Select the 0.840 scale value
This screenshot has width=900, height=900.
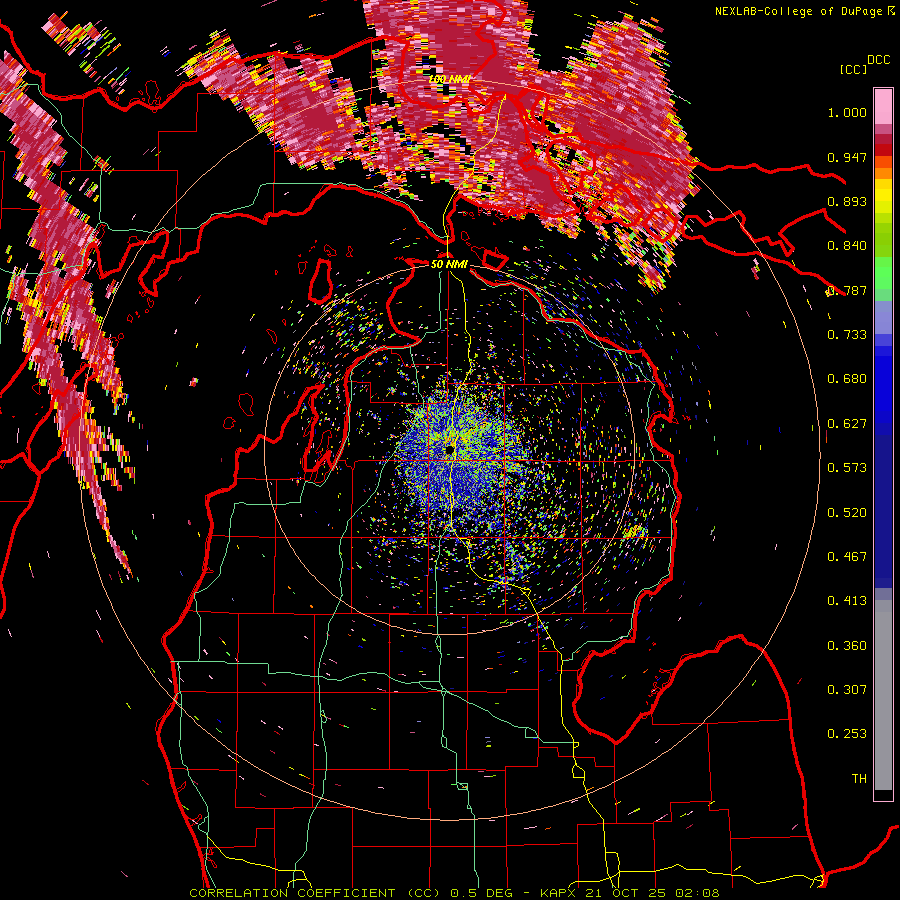(847, 246)
